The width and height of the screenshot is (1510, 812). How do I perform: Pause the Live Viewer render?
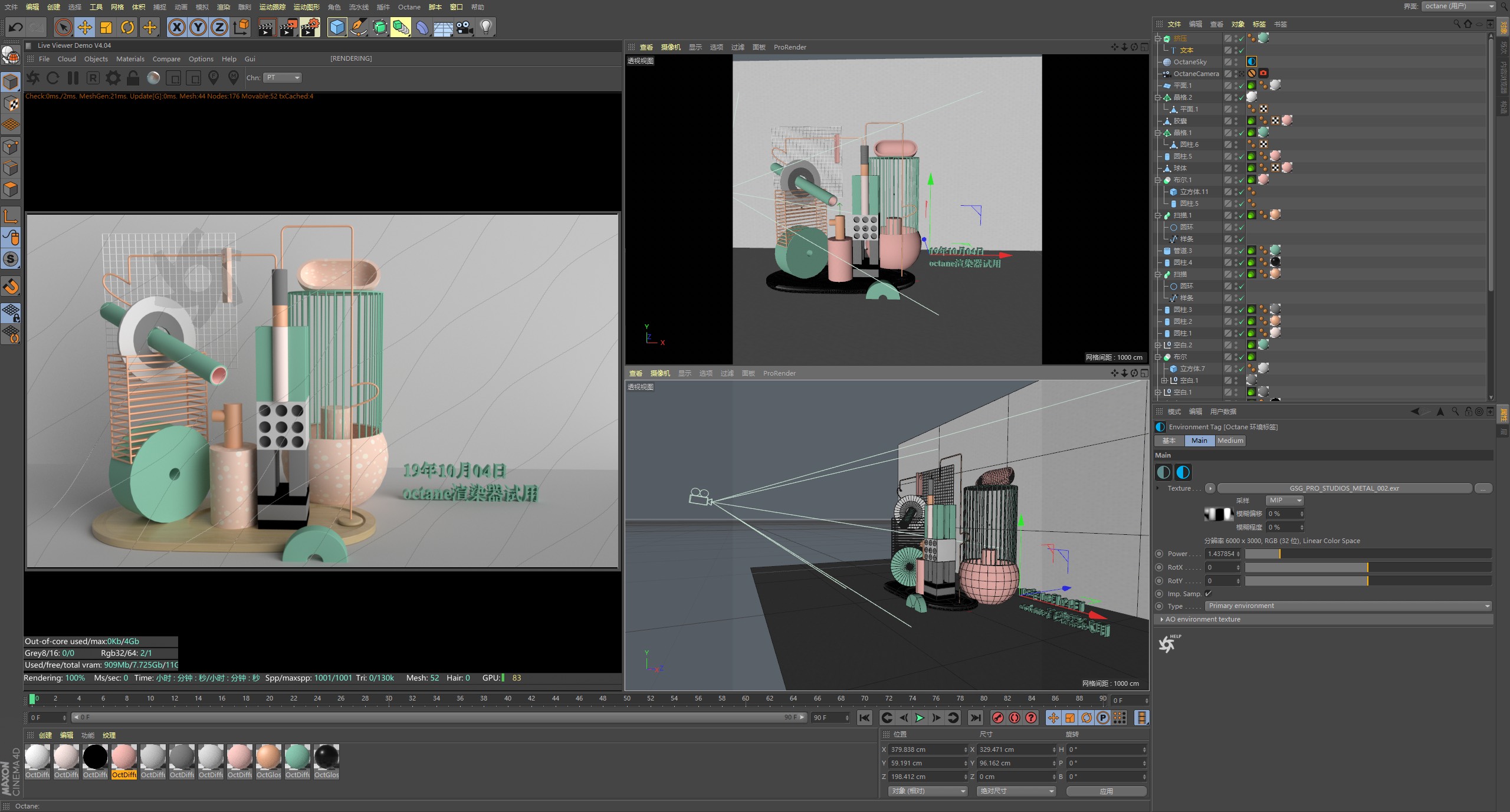pos(73,78)
